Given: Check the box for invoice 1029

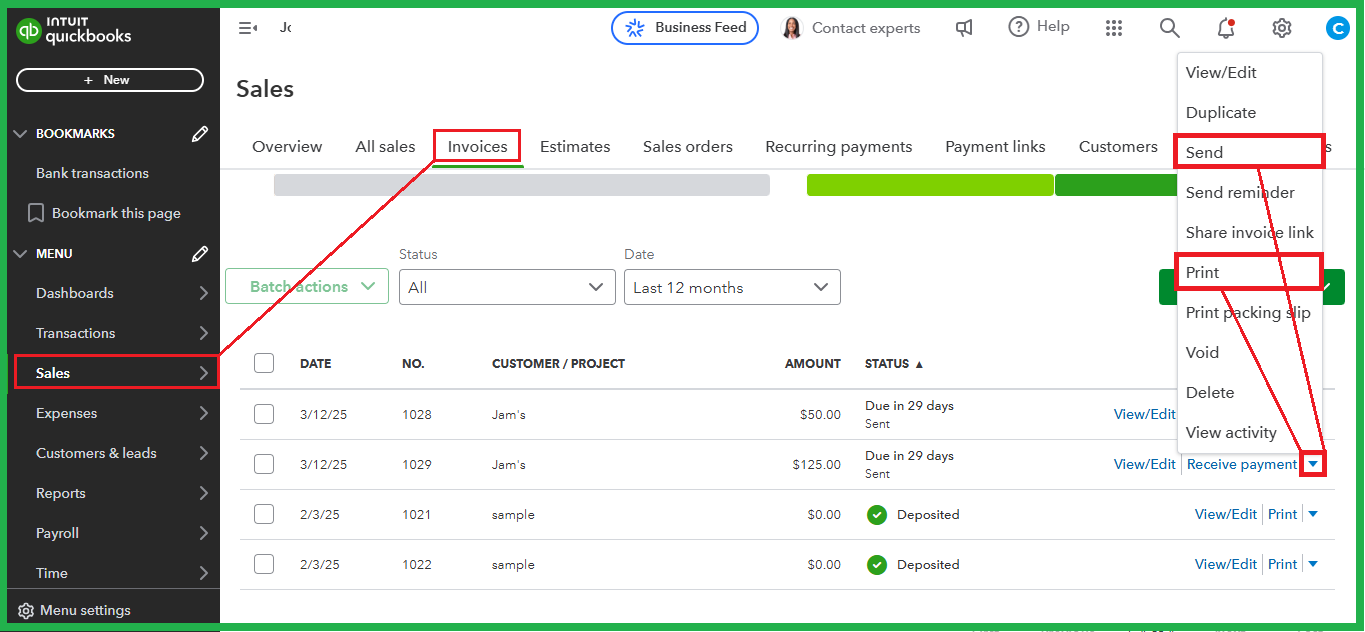Looking at the screenshot, I should click(x=264, y=464).
